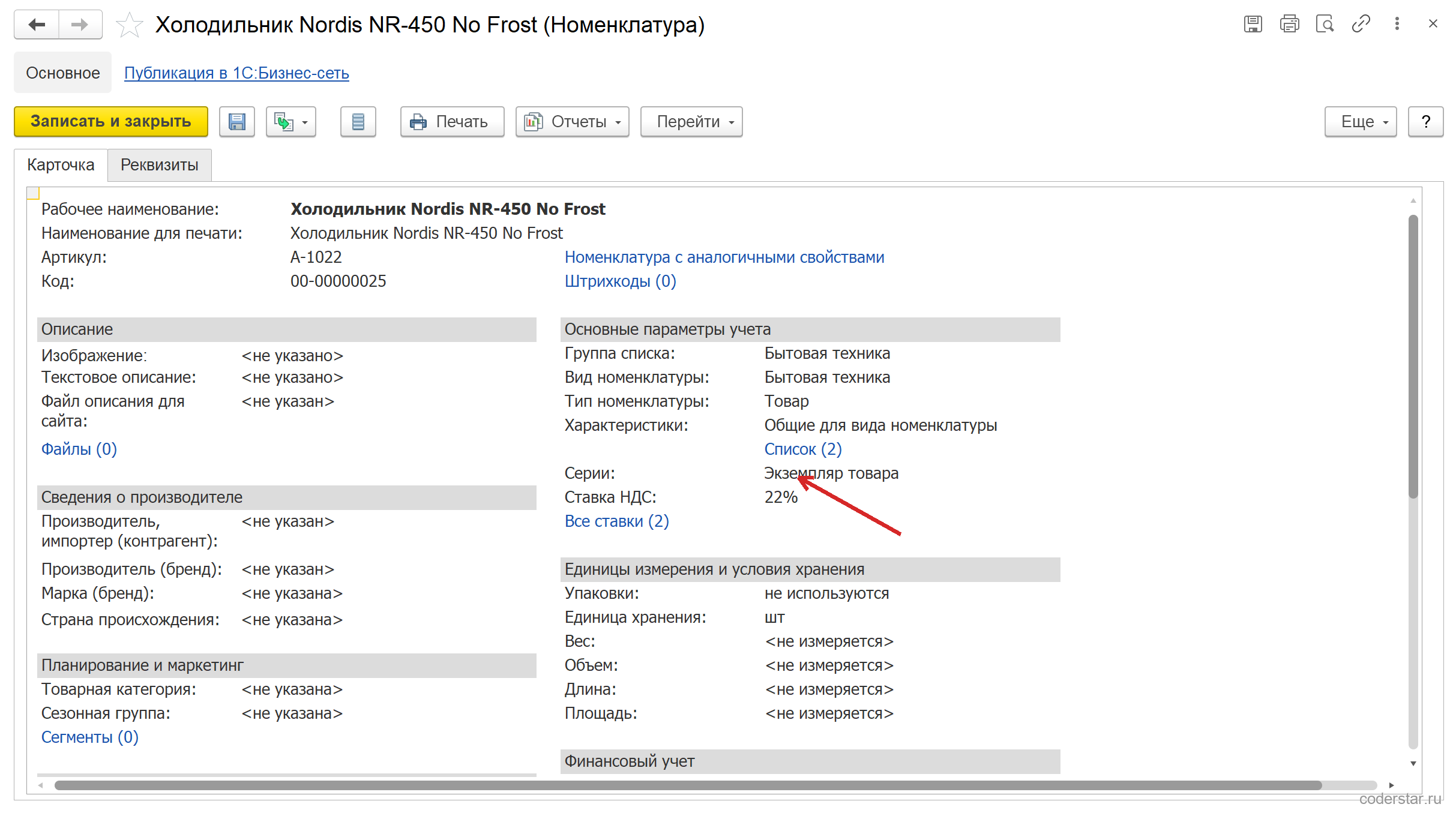Click the Объем value <не измеряется>
Screen dimensions: 1456x813
pos(829,665)
